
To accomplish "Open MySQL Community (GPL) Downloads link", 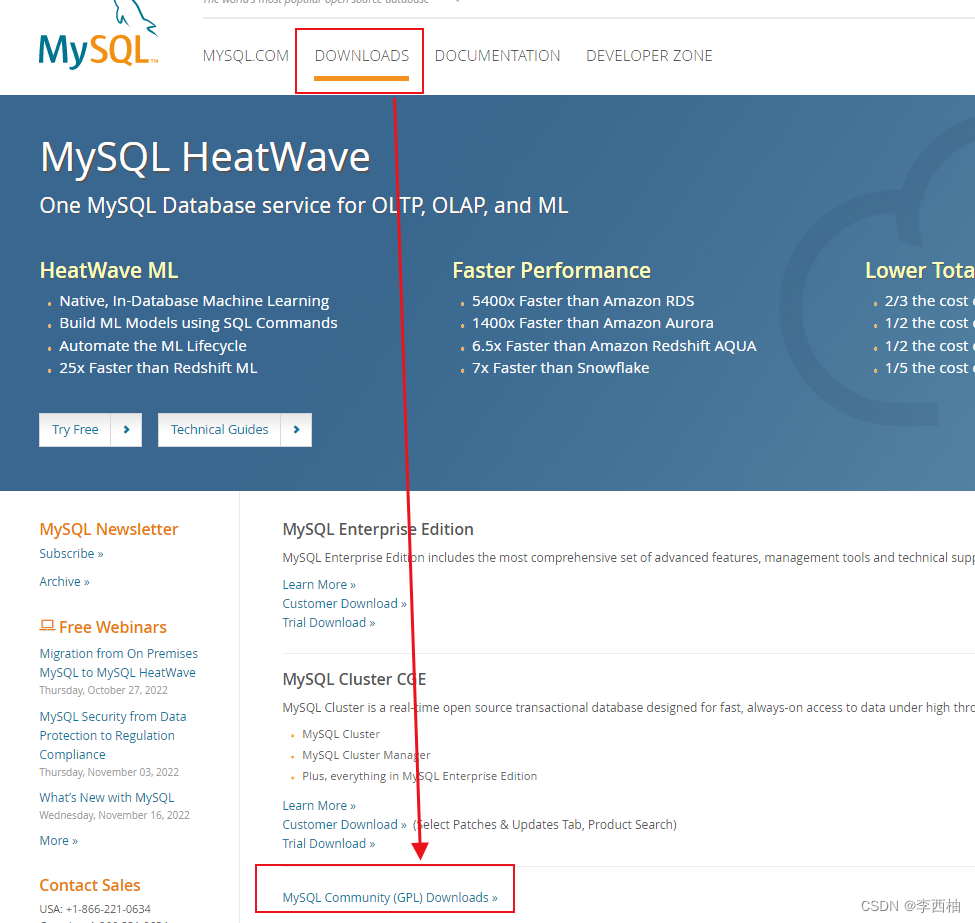I will pos(390,897).
